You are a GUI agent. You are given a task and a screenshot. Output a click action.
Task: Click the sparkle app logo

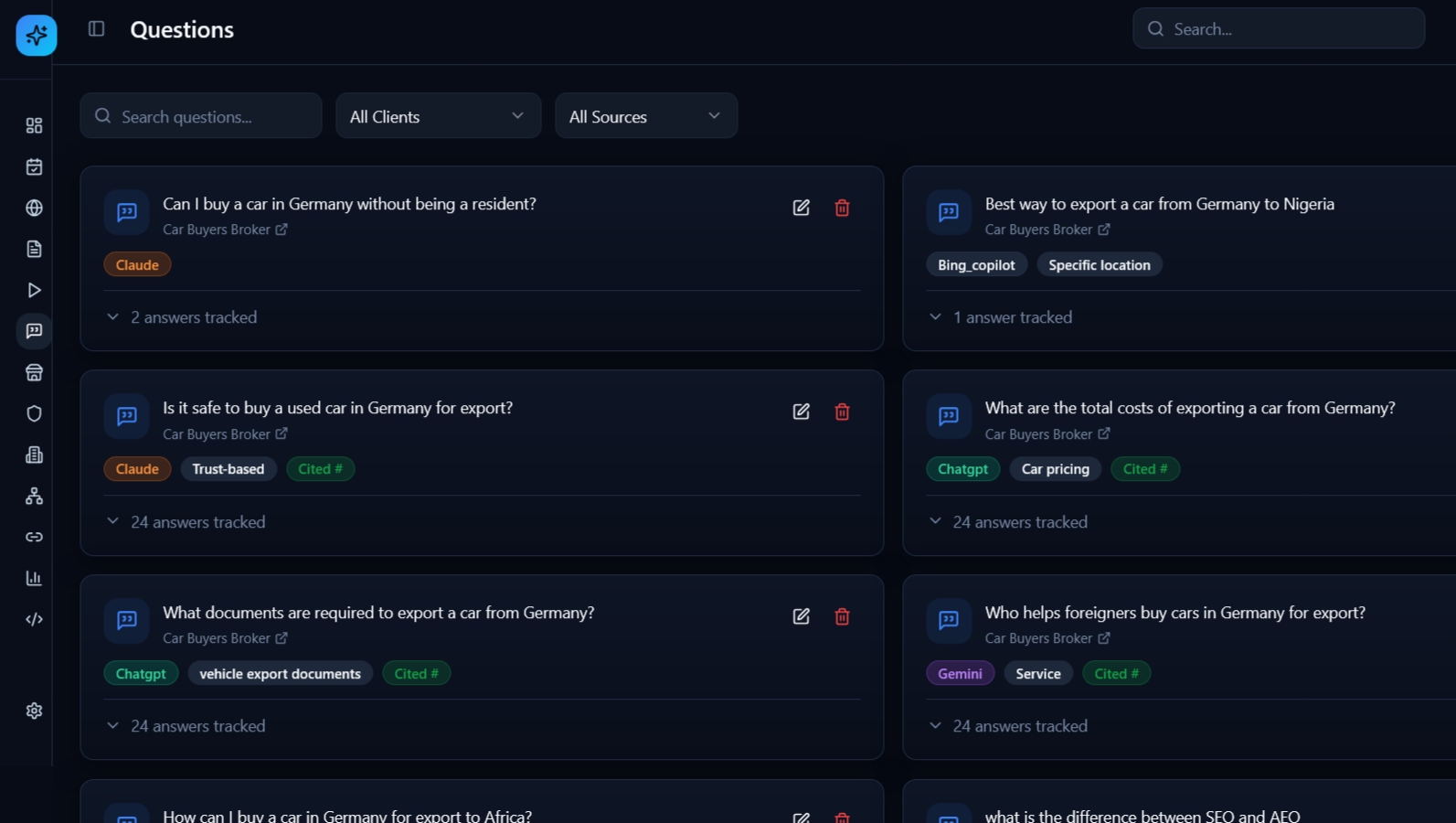pos(37,36)
